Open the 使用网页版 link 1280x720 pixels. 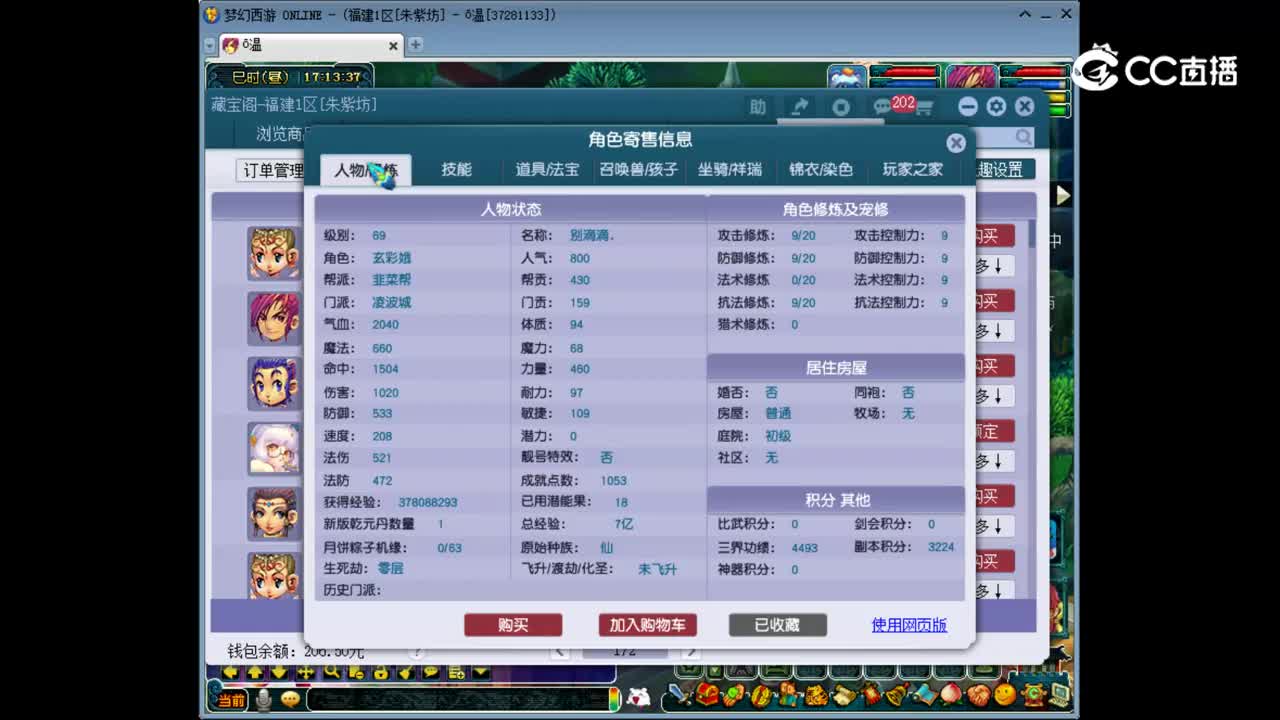click(x=909, y=625)
